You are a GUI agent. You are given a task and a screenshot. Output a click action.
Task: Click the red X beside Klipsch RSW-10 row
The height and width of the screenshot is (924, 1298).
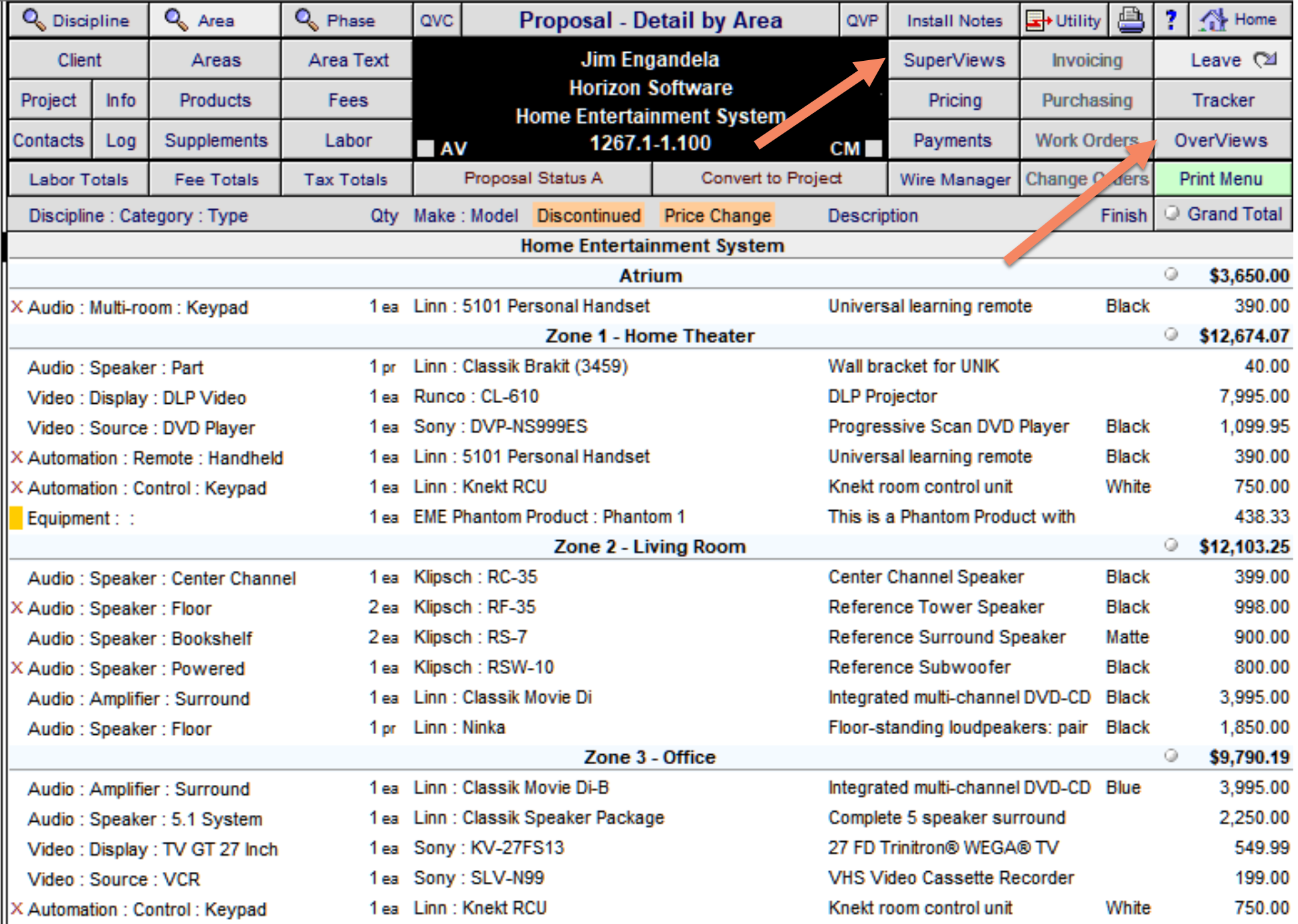pos(17,668)
